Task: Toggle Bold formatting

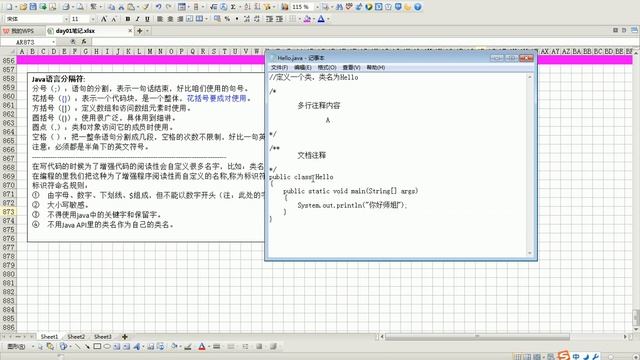Action: click(128, 19)
